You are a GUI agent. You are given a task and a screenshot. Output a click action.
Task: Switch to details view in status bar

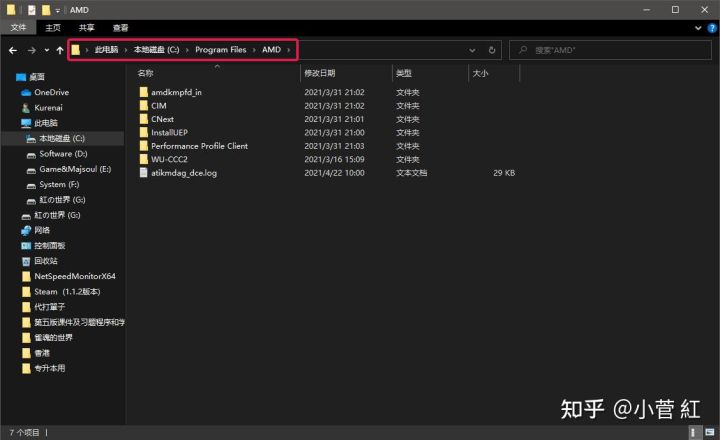tap(693, 432)
